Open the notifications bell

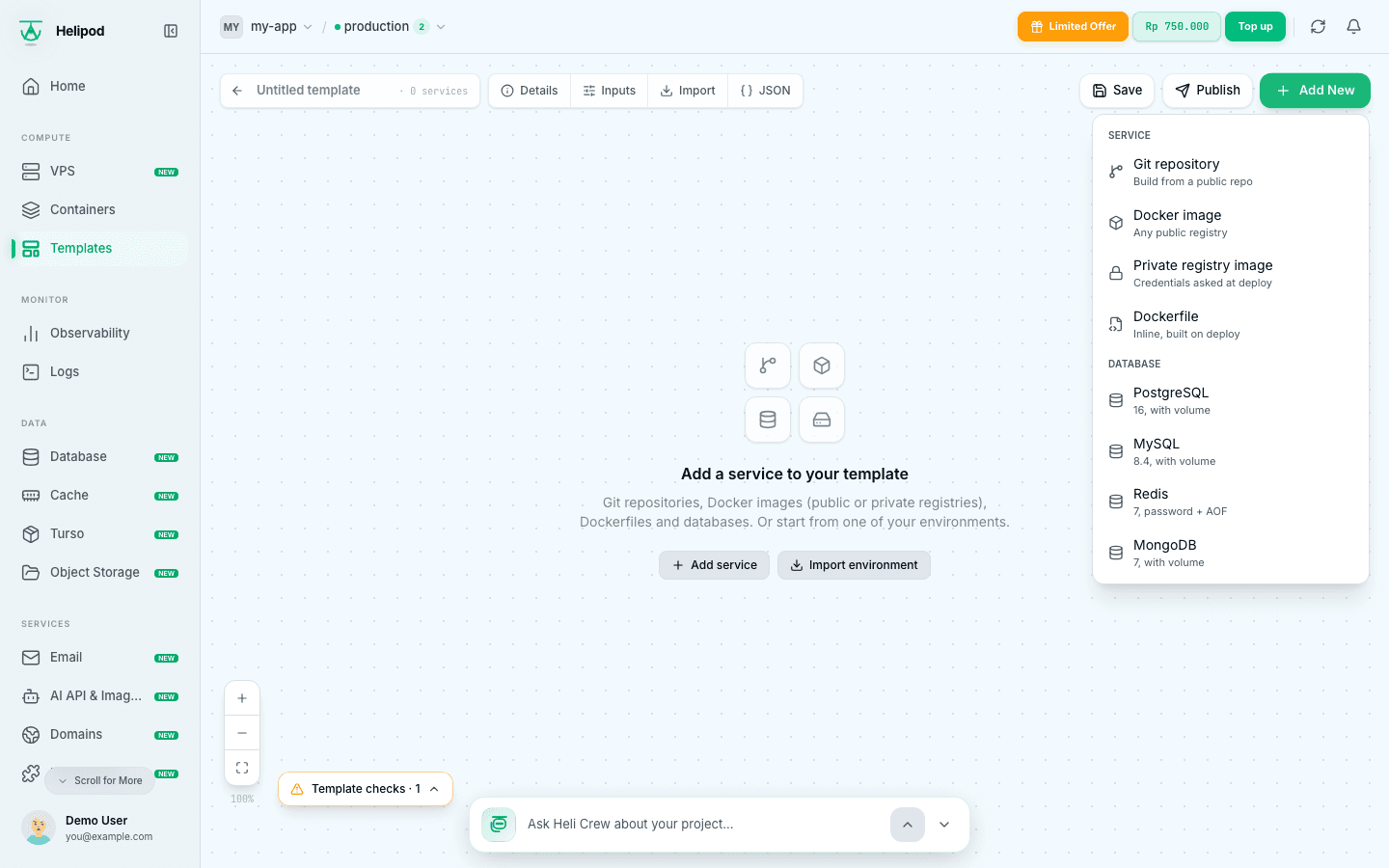coord(1353,27)
